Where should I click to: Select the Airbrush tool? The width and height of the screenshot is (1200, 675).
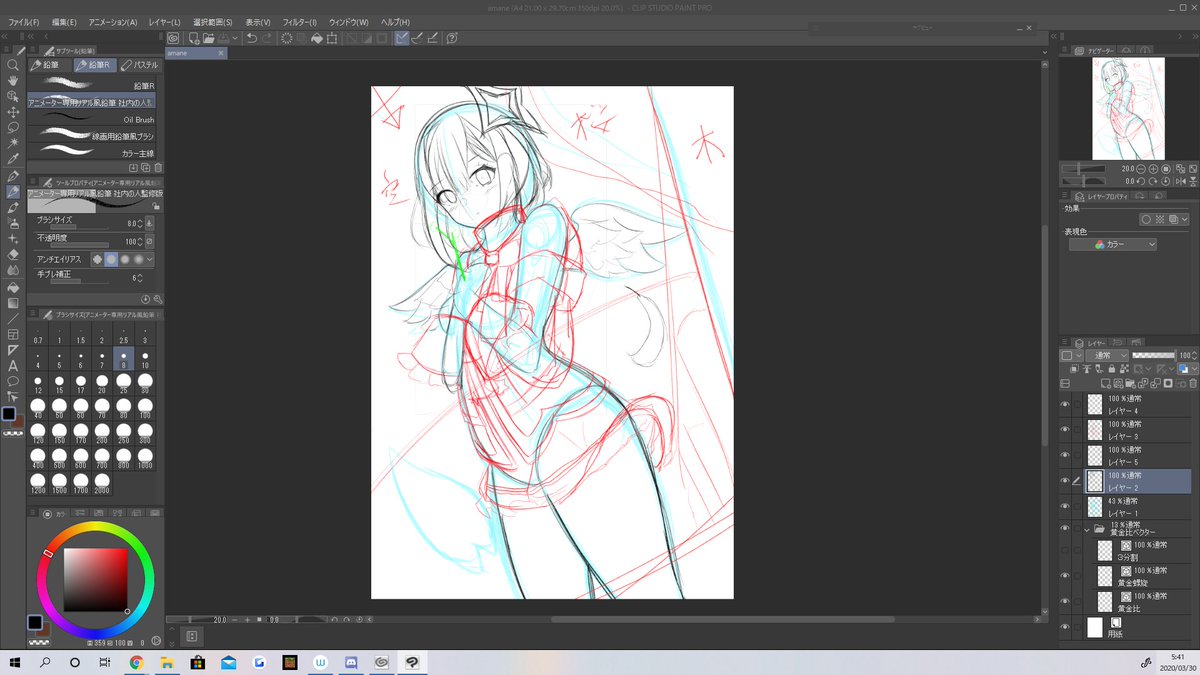13,223
